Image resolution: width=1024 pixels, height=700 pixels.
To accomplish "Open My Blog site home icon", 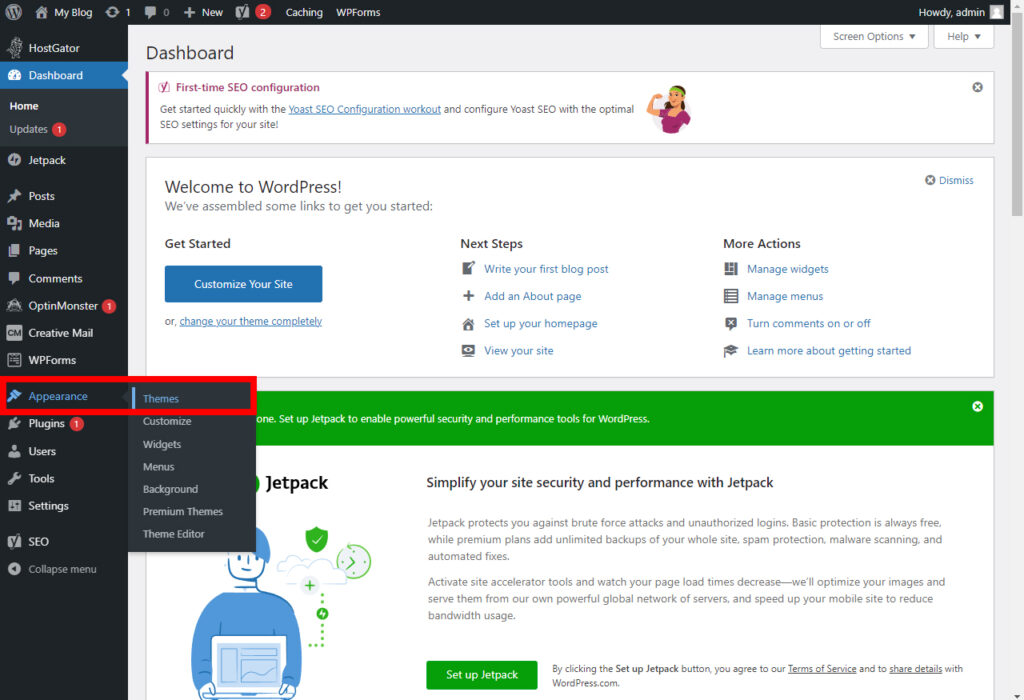I will point(42,12).
